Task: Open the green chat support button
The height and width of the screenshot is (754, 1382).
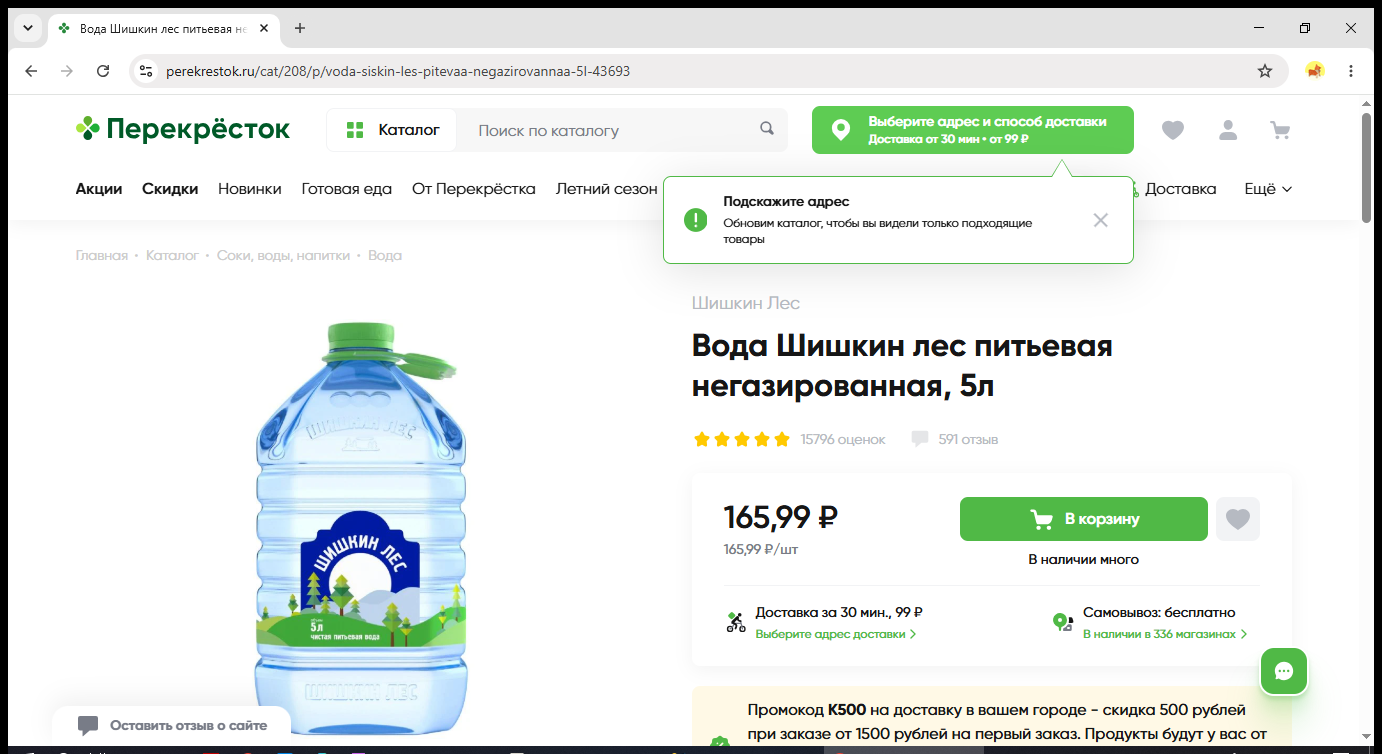Action: (1284, 671)
